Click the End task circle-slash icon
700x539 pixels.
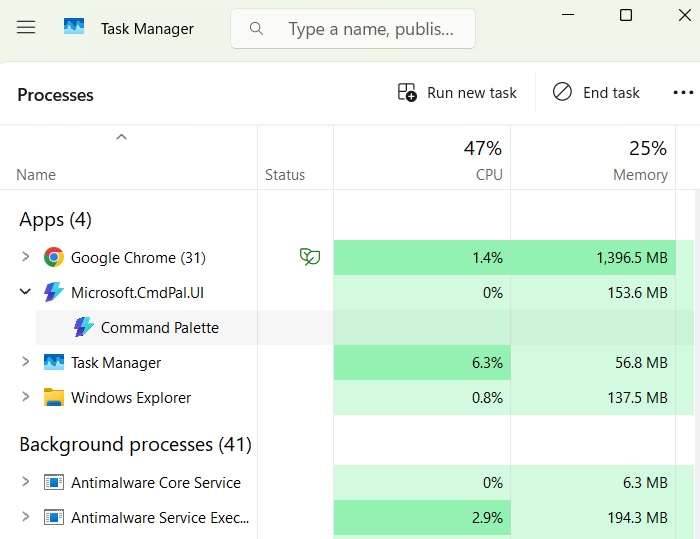pos(562,92)
